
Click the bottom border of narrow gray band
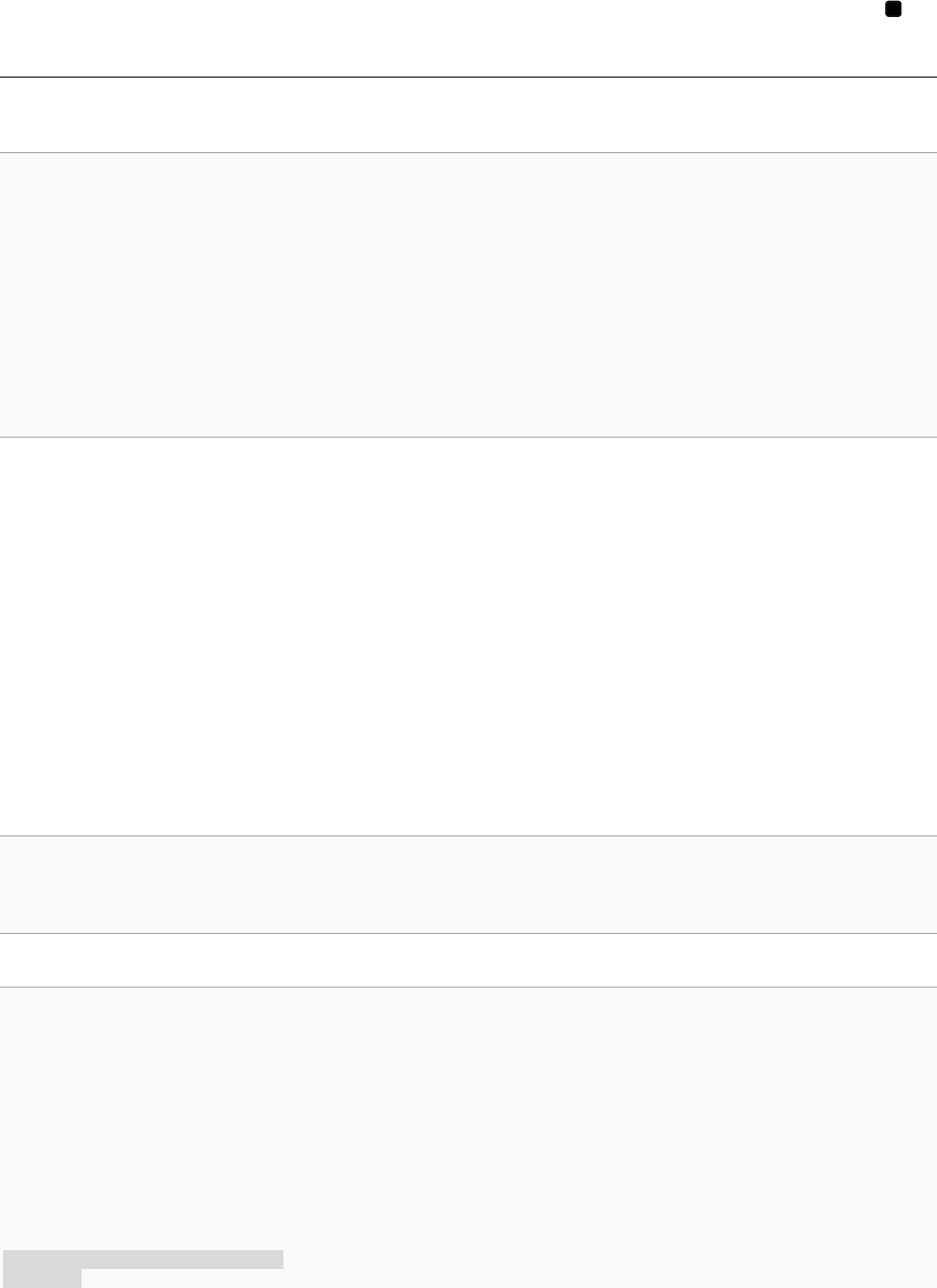468,933
